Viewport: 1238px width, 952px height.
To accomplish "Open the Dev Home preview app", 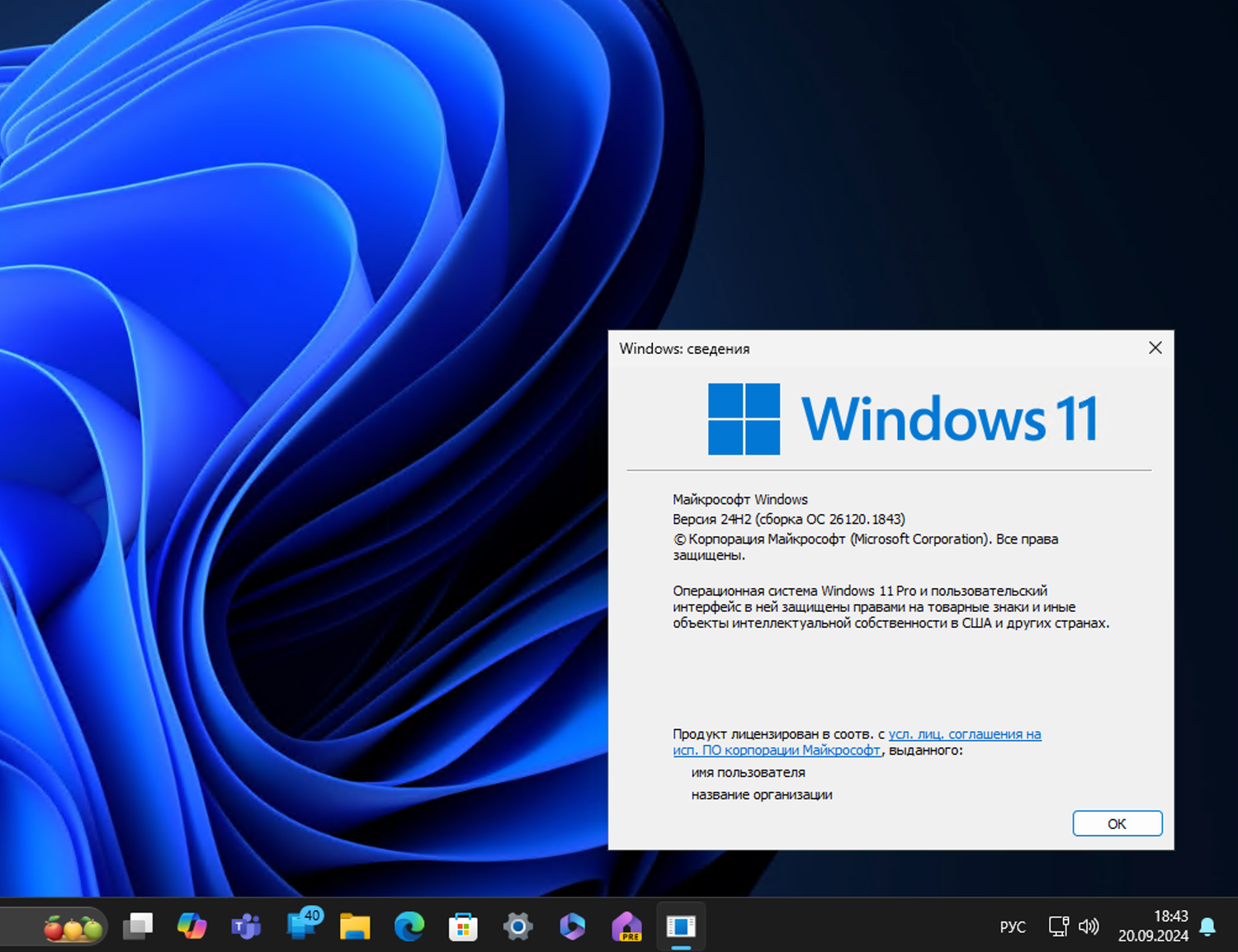I will (x=626, y=926).
